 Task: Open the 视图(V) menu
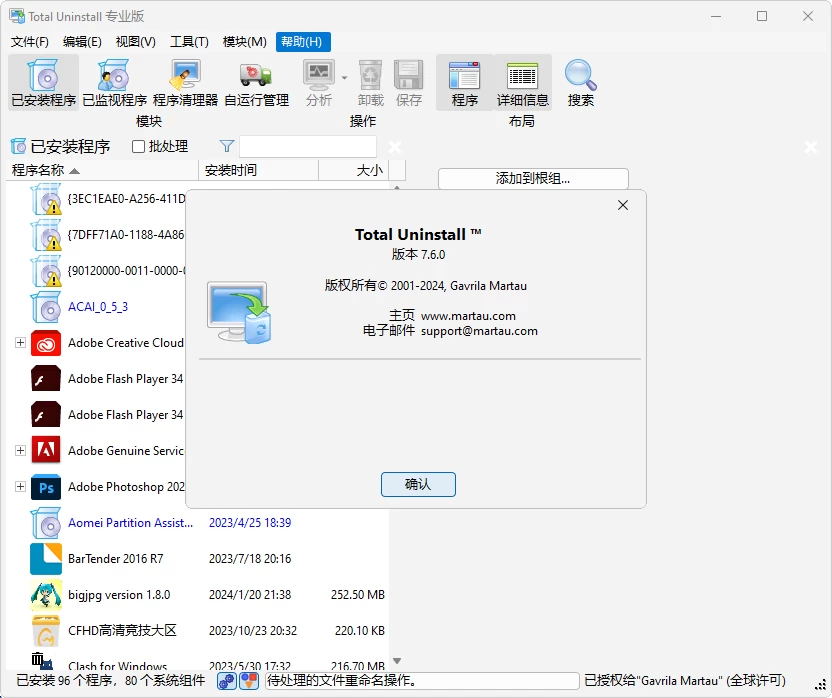click(136, 42)
